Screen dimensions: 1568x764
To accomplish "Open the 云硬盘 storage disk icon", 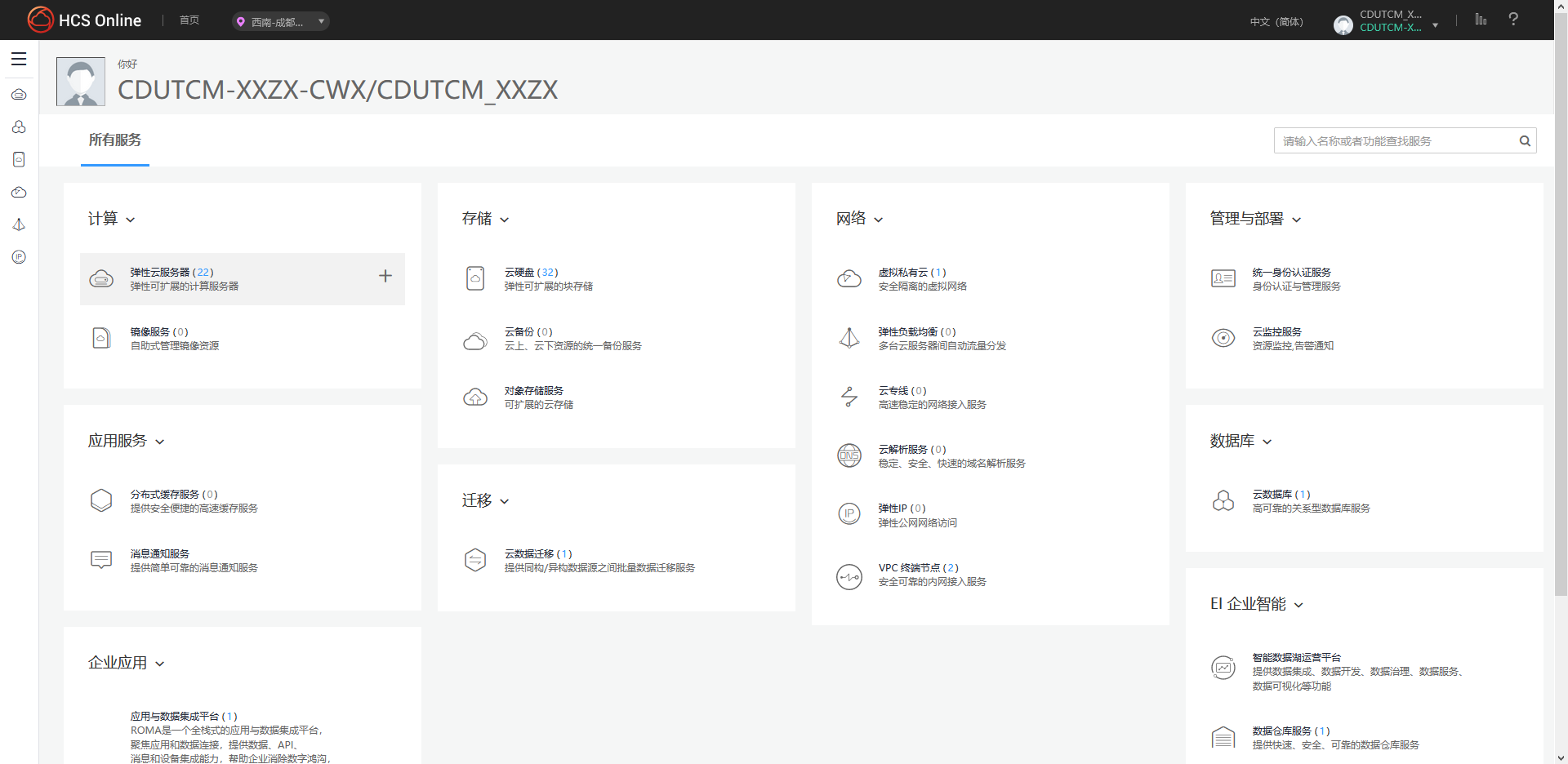I will (475, 278).
